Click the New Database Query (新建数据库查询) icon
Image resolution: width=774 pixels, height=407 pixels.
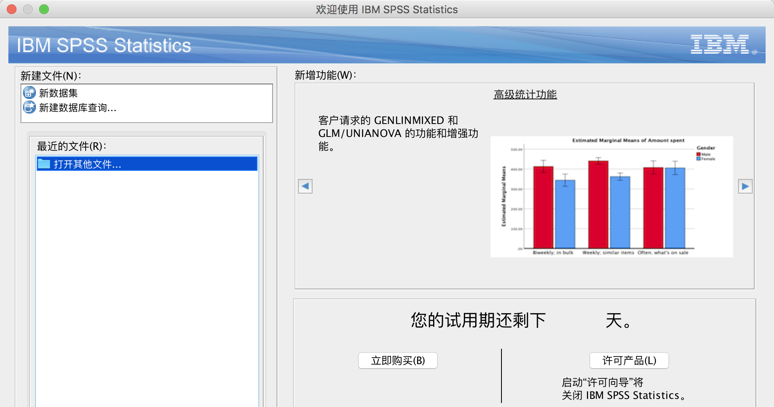click(29, 107)
